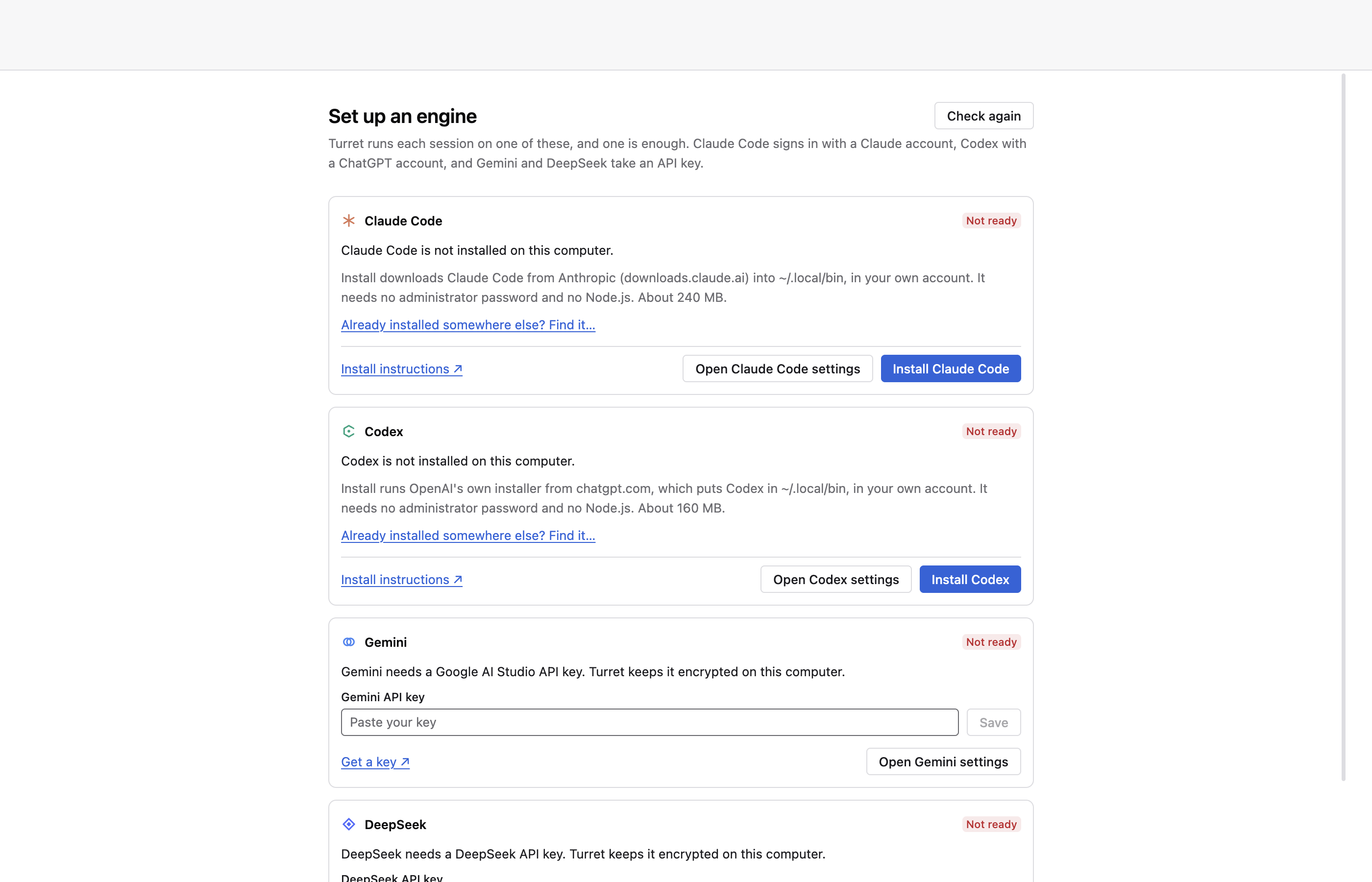This screenshot has width=1372, height=882.
Task: Open Gemini settings
Action: [x=943, y=761]
